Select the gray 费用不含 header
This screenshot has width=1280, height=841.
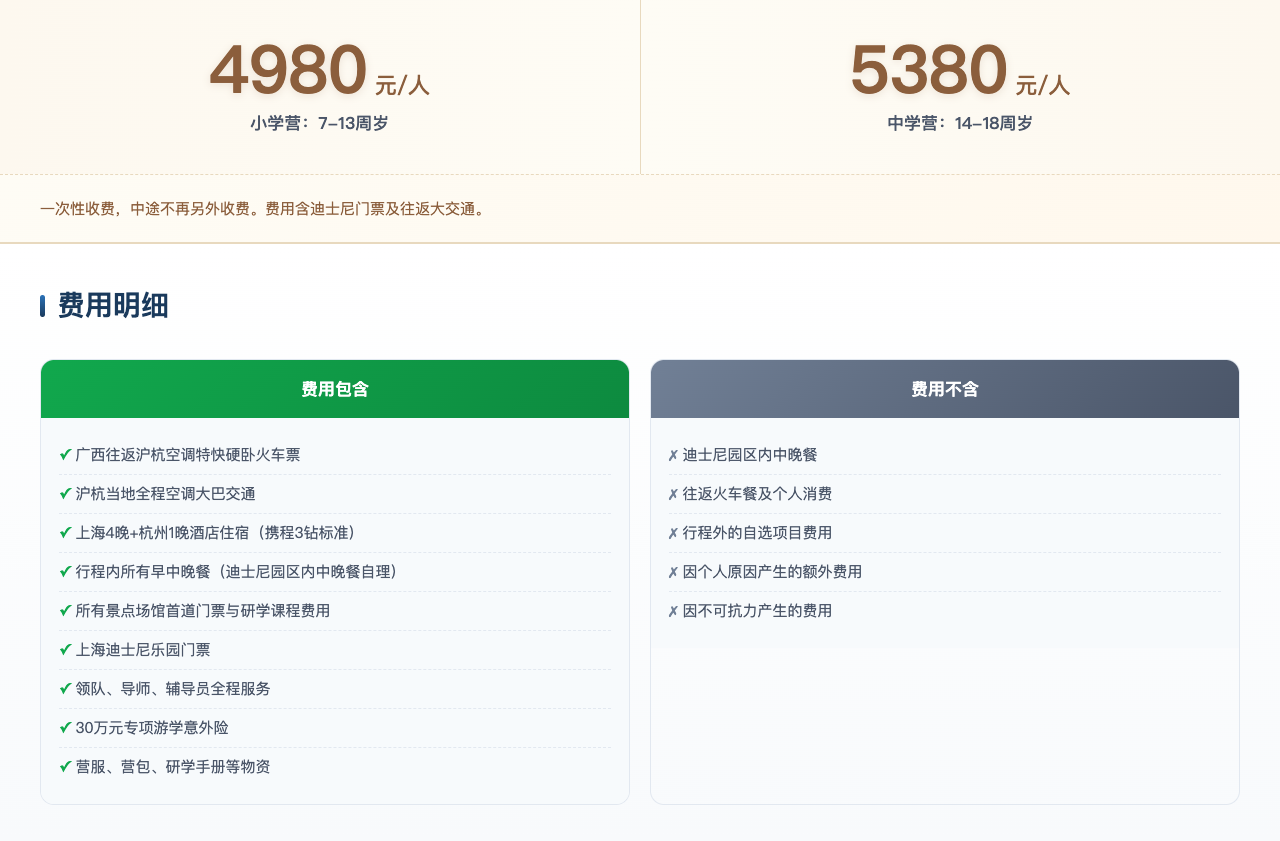[x=944, y=389]
